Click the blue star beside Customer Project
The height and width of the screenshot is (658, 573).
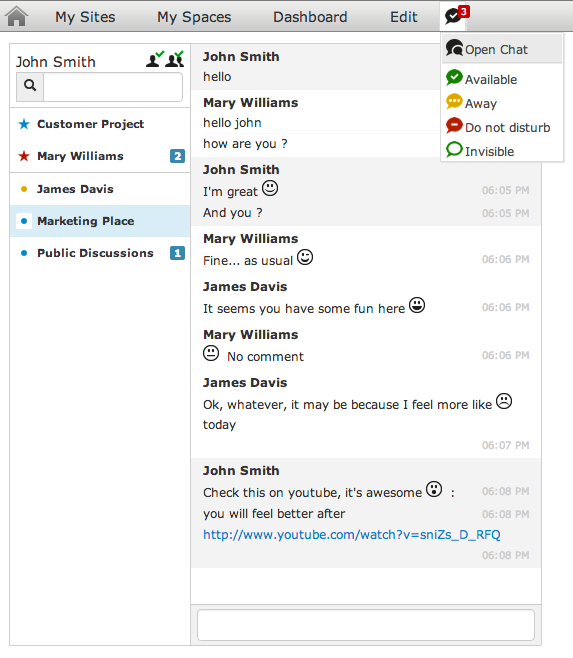tap(24, 124)
